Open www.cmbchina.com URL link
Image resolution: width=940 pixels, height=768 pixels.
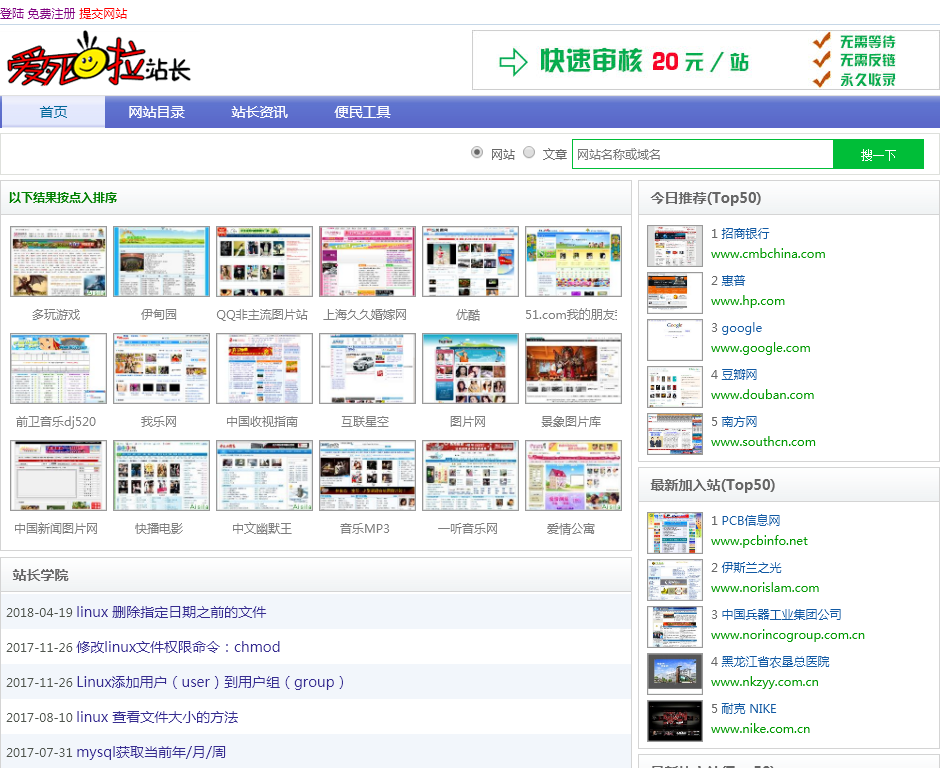[x=768, y=254]
